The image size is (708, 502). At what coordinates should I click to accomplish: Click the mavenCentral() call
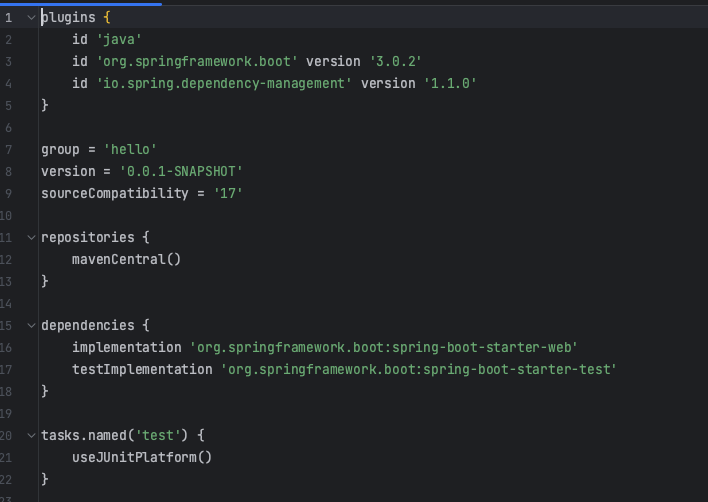126,260
